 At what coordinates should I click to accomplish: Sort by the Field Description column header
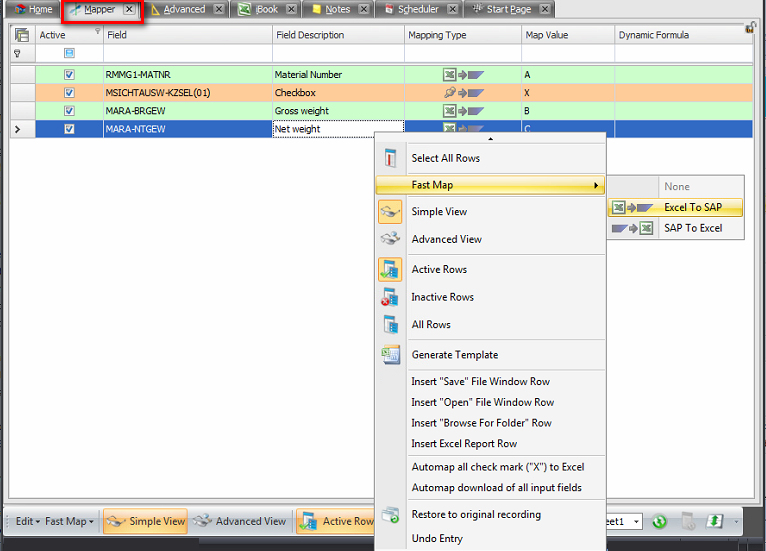tap(338, 35)
